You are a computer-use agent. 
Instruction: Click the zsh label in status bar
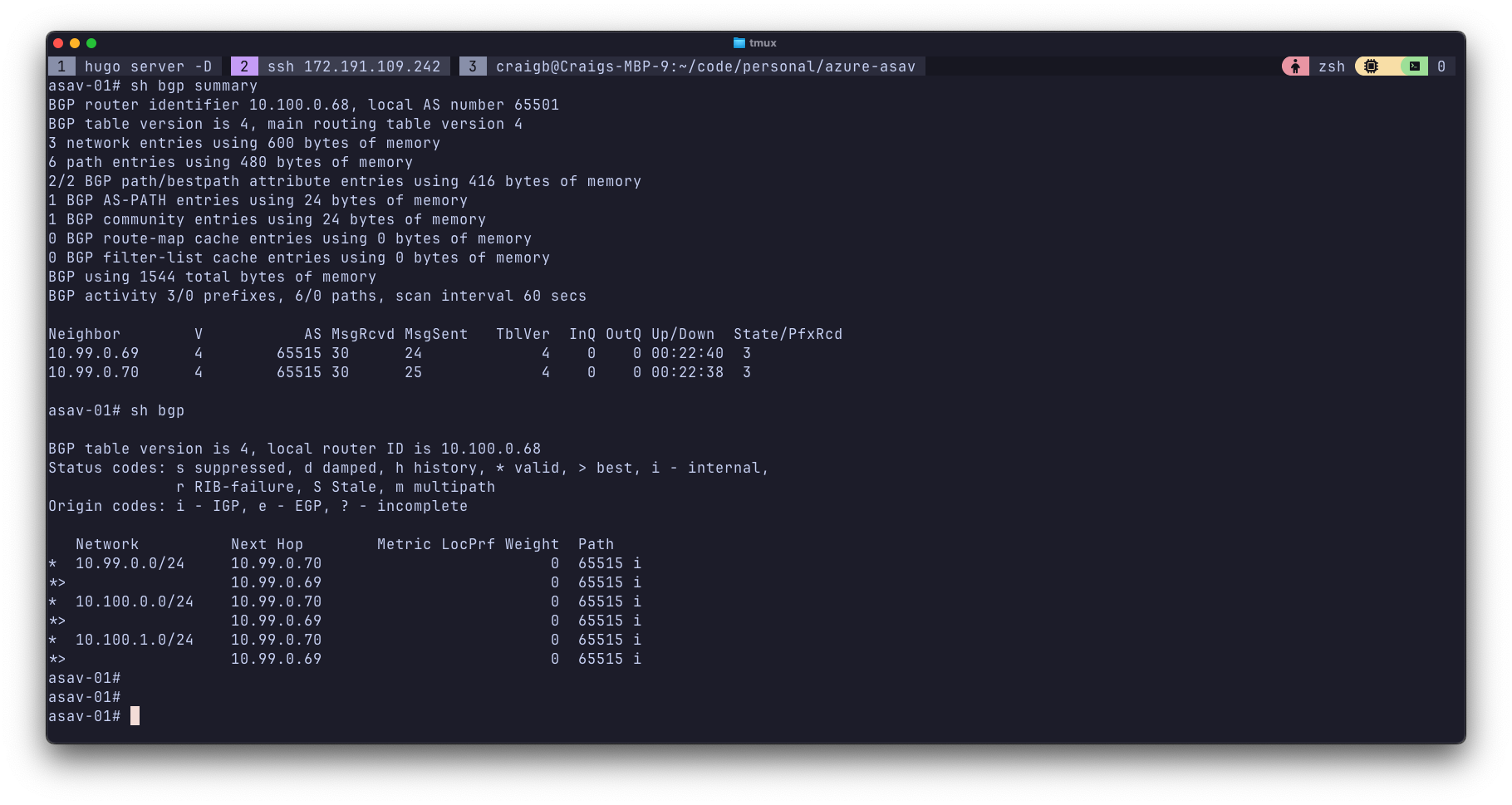tap(1331, 66)
